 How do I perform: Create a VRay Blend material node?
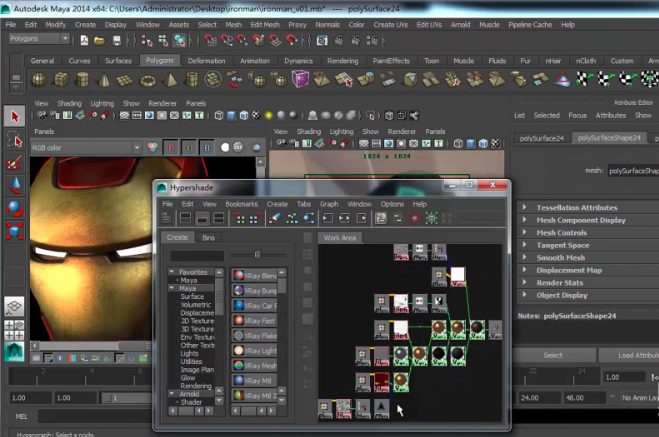254,276
